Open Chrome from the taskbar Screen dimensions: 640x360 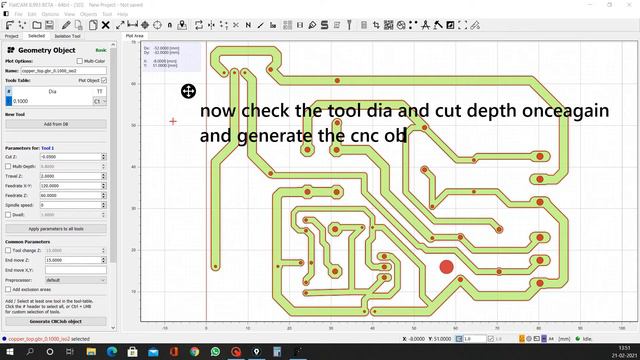pos(195,351)
